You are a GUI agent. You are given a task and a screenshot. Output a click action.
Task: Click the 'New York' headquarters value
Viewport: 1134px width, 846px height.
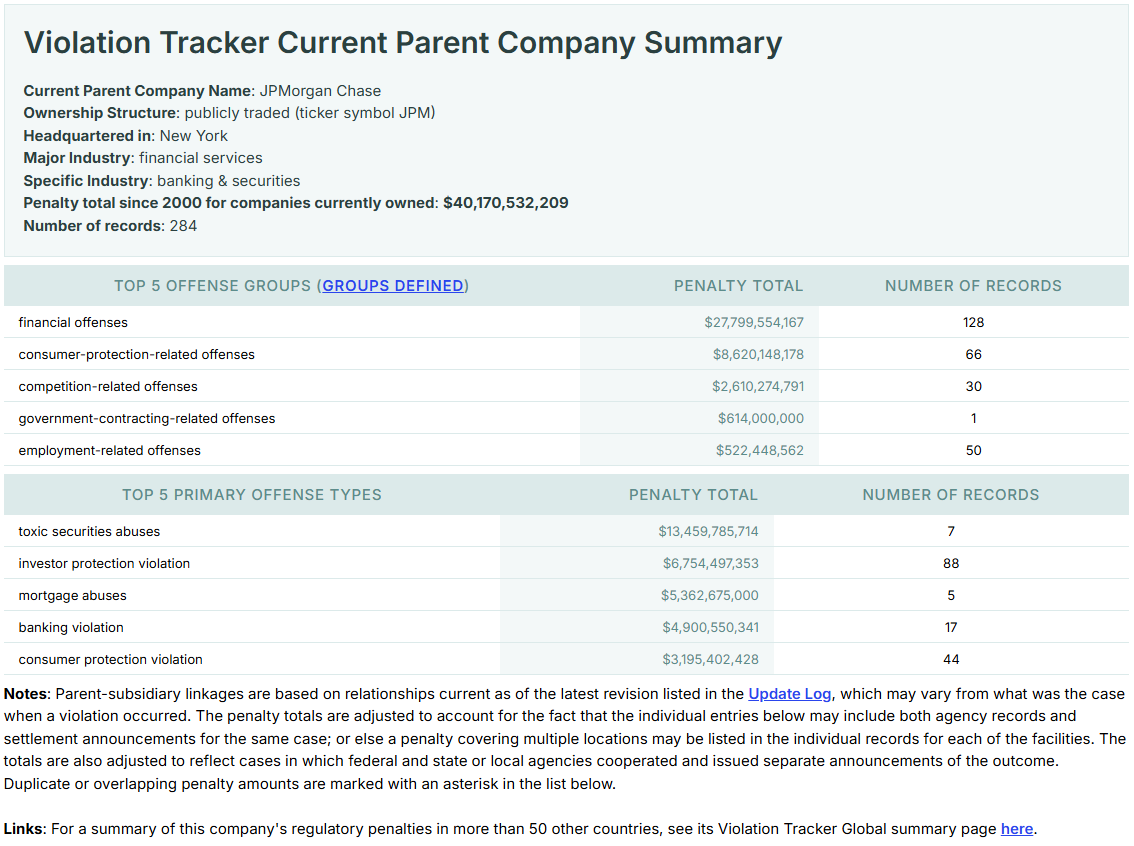pyautogui.click(x=193, y=136)
